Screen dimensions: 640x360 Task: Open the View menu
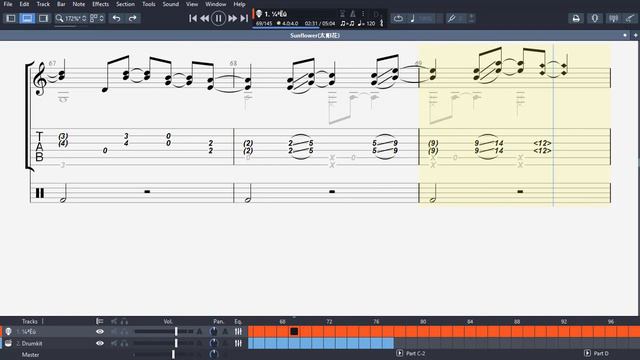tap(192, 4)
